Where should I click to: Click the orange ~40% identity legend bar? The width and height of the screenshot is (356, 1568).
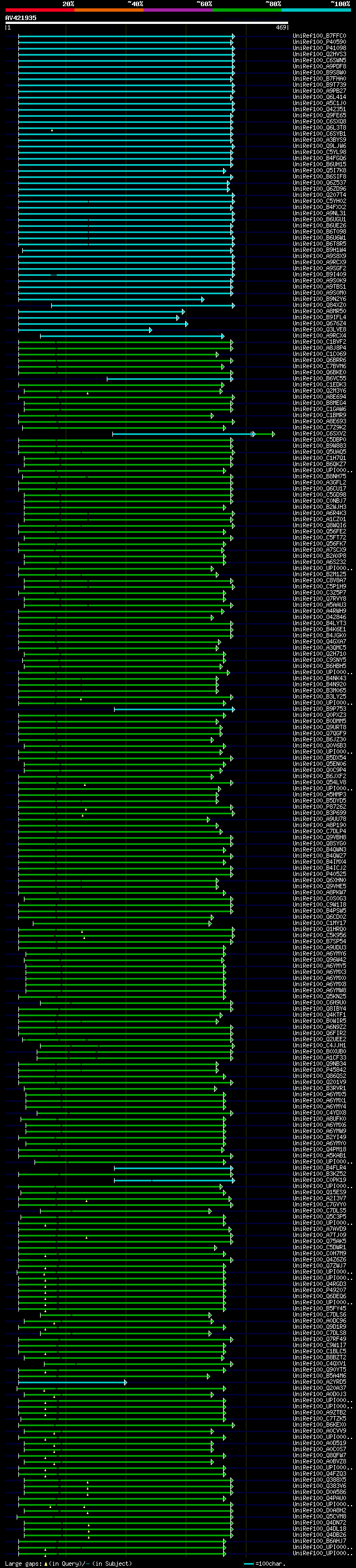pos(109,10)
